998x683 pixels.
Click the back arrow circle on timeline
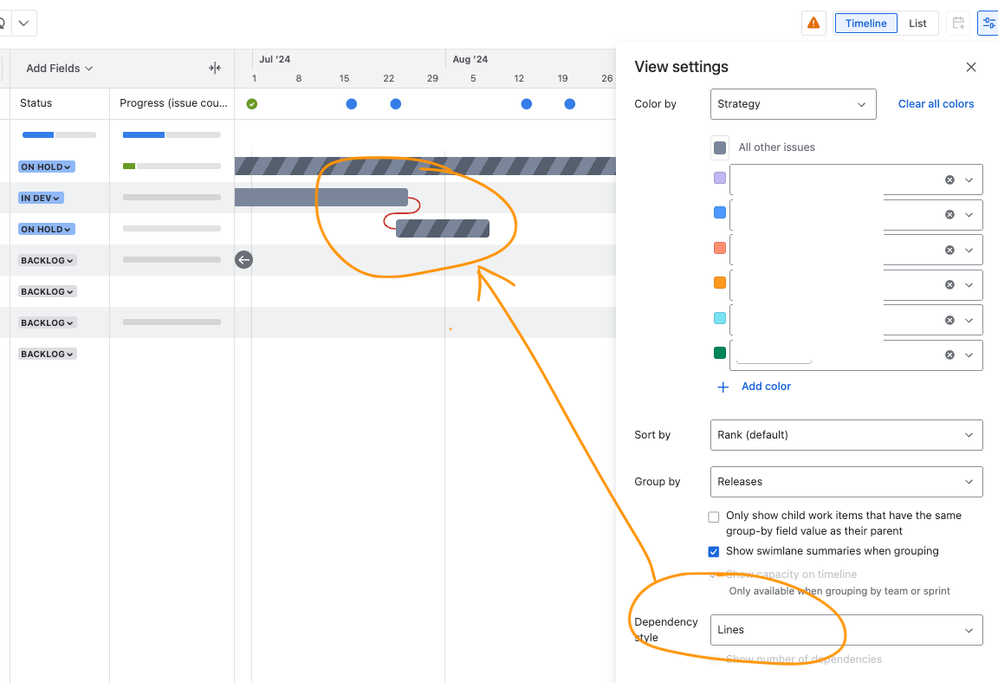click(x=244, y=260)
